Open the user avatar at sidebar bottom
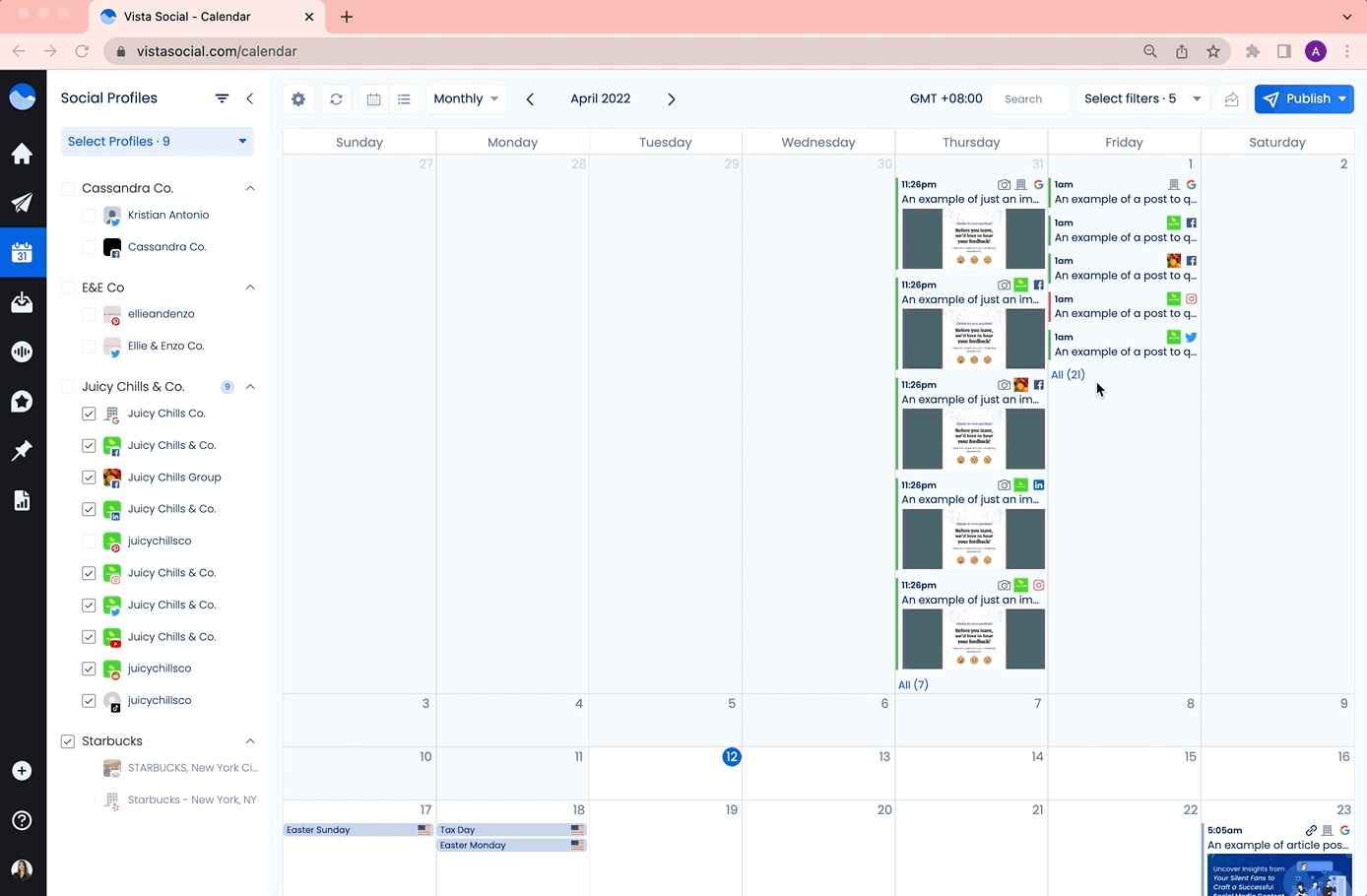Image resolution: width=1367 pixels, height=896 pixels. click(22, 869)
